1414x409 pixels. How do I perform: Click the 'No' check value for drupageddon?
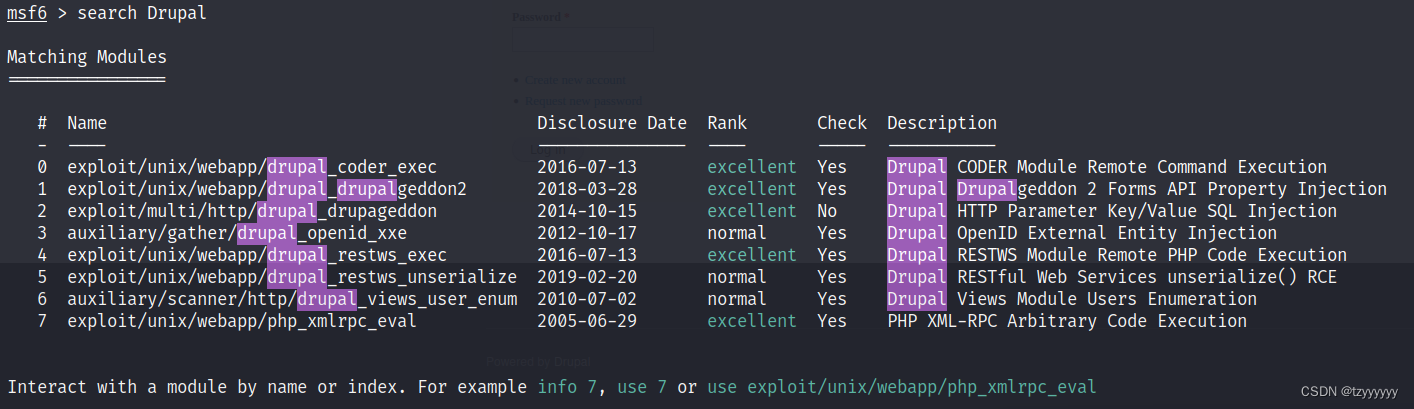click(827, 211)
